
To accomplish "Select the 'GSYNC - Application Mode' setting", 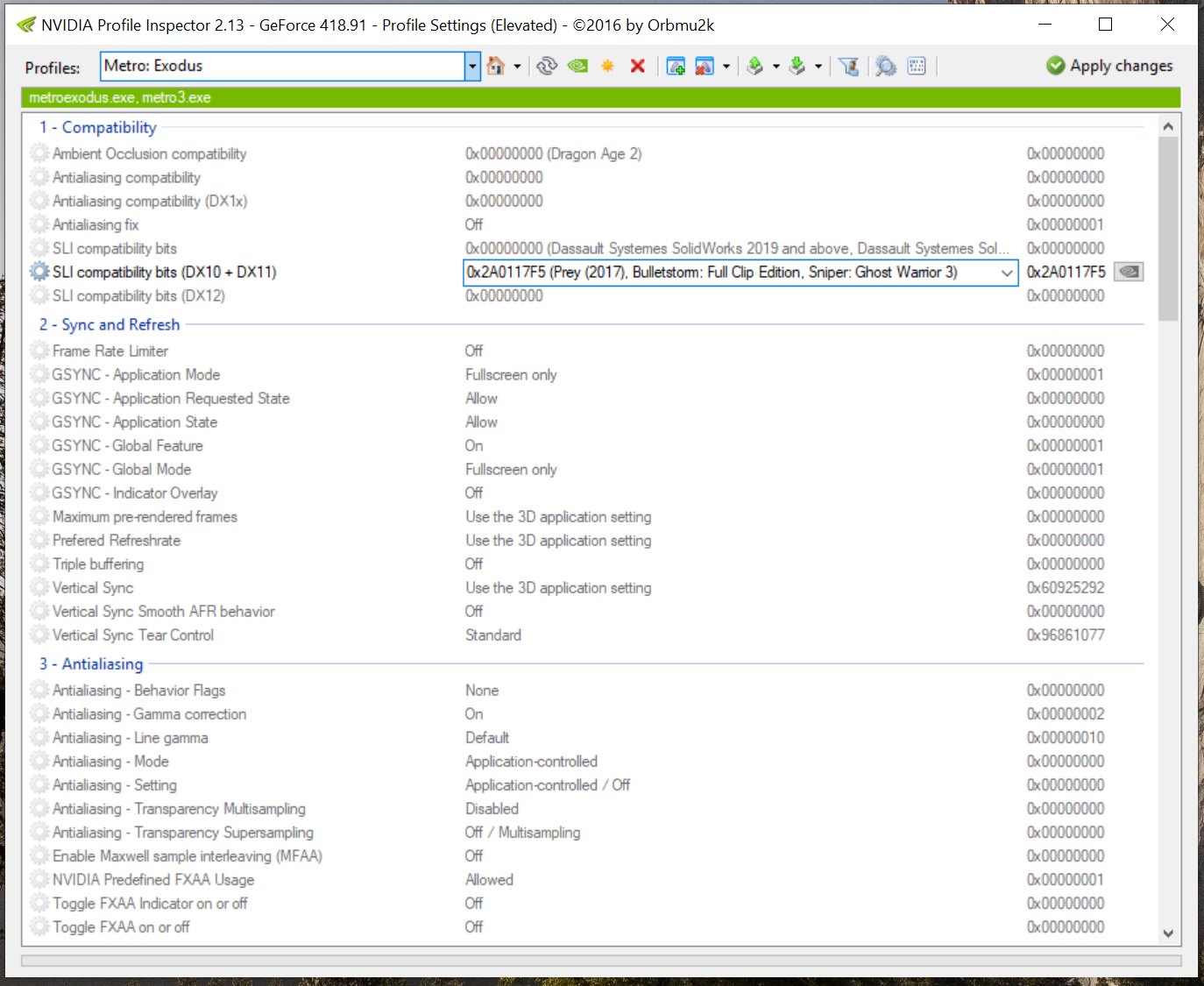I will 136,374.
